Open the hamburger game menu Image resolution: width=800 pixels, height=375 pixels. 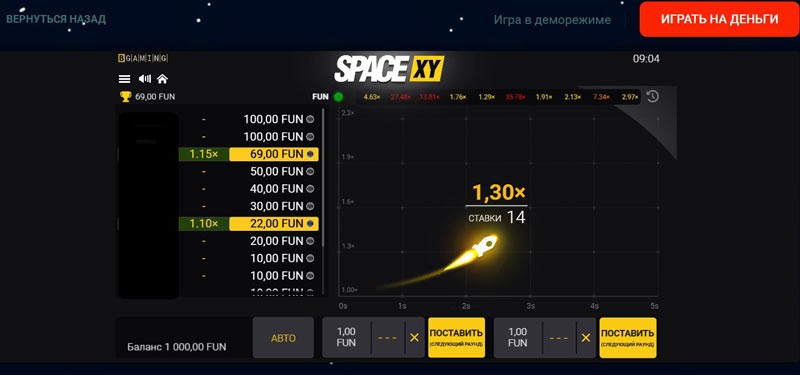[124, 79]
